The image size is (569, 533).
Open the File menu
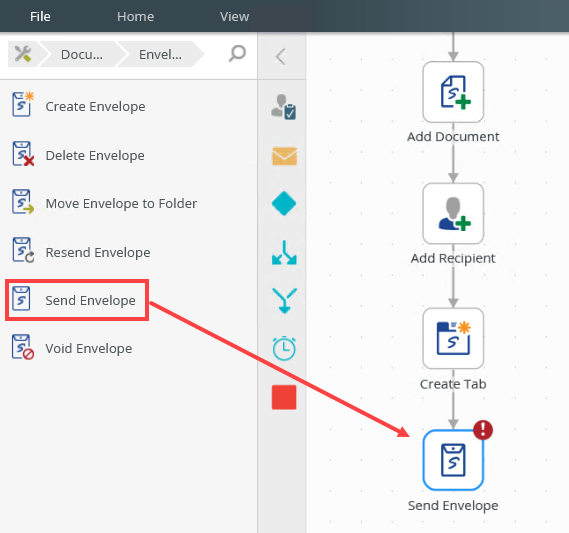40,16
